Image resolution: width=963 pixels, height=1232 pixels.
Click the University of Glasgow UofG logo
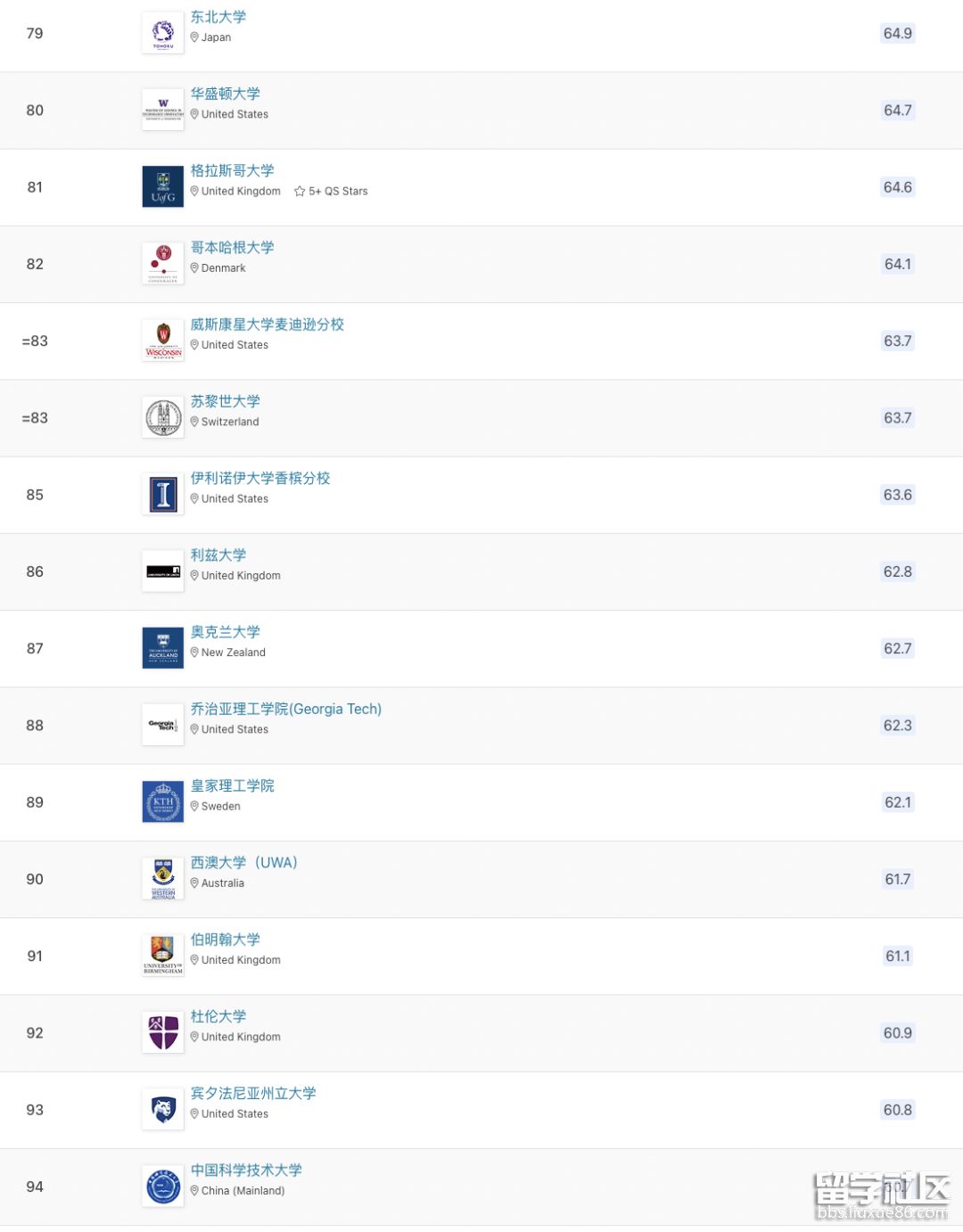click(x=163, y=186)
